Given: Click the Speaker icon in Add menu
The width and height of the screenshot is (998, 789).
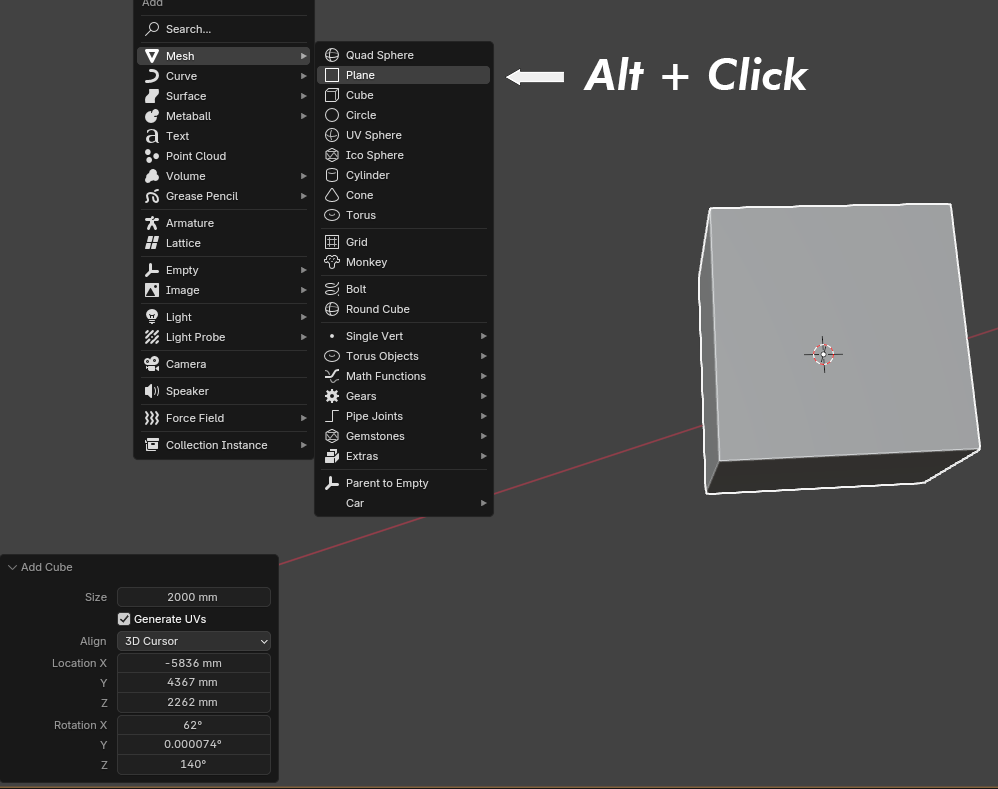Looking at the screenshot, I should pyautogui.click(x=151, y=391).
